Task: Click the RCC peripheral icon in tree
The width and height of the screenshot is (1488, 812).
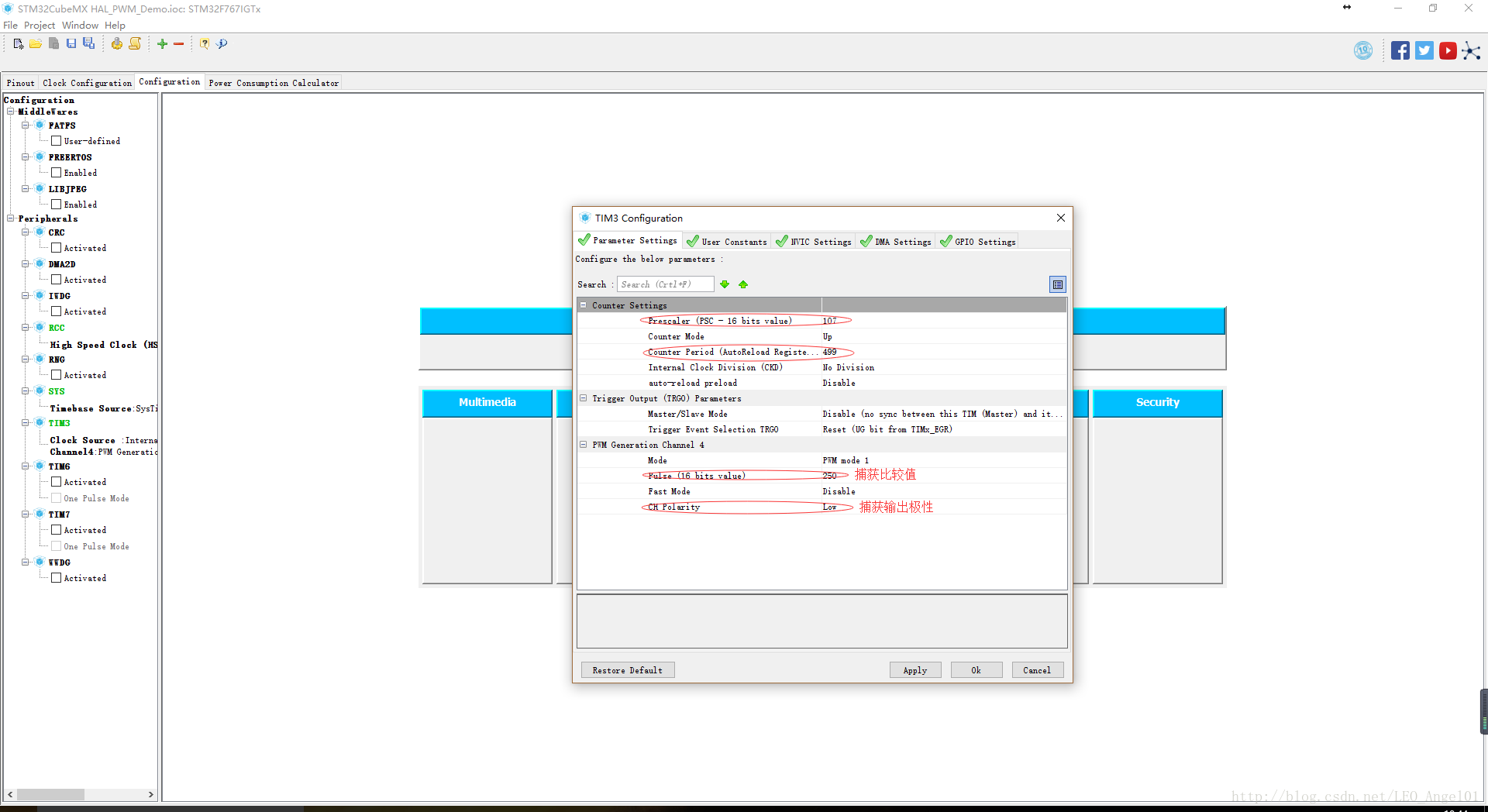Action: 40,327
